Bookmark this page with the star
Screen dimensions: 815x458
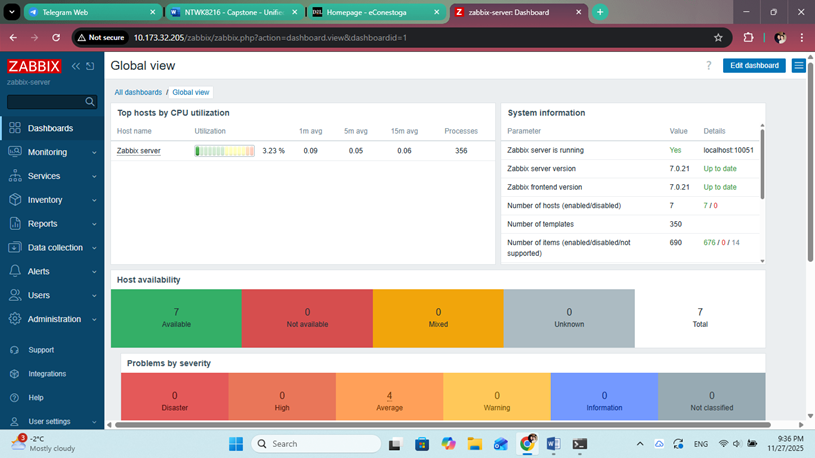coord(718,37)
